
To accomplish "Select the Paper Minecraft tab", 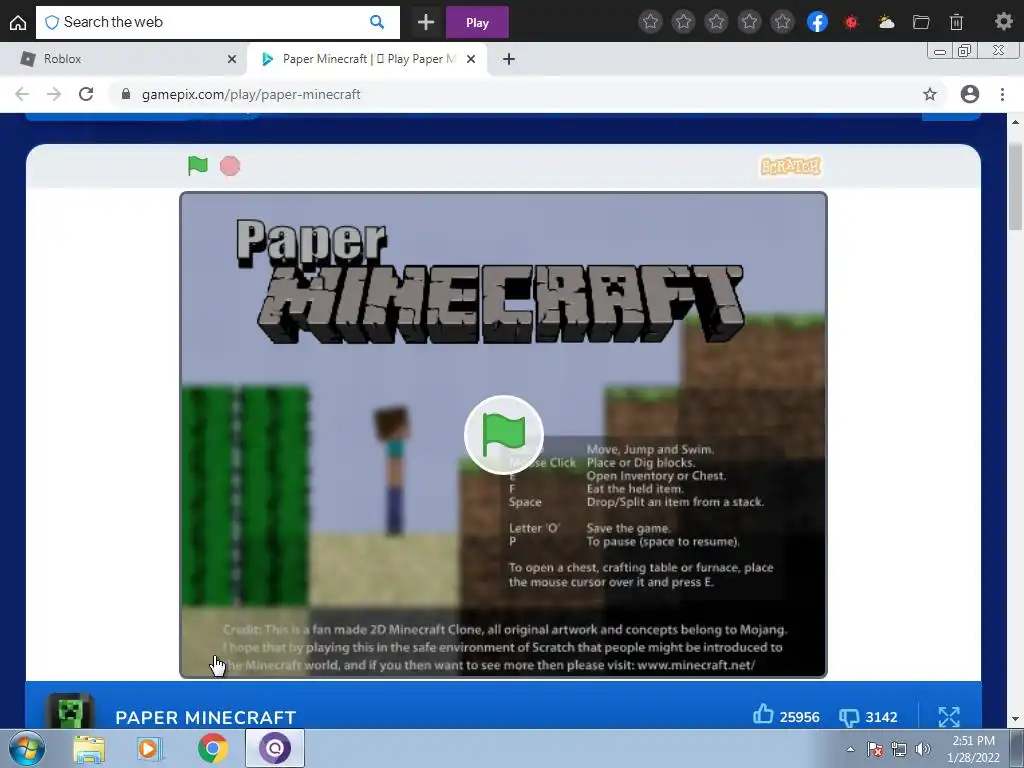I will point(368,59).
